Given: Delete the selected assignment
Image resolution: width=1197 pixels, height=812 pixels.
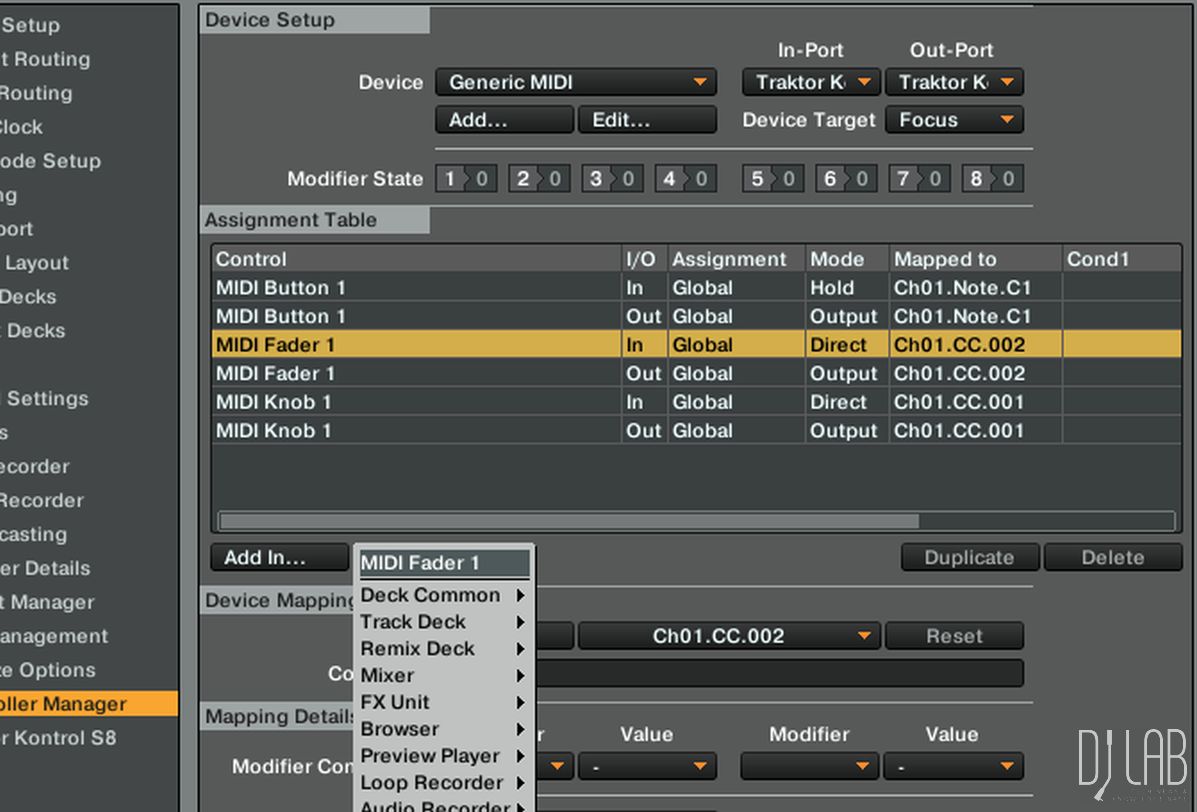Looking at the screenshot, I should click(1112, 558).
